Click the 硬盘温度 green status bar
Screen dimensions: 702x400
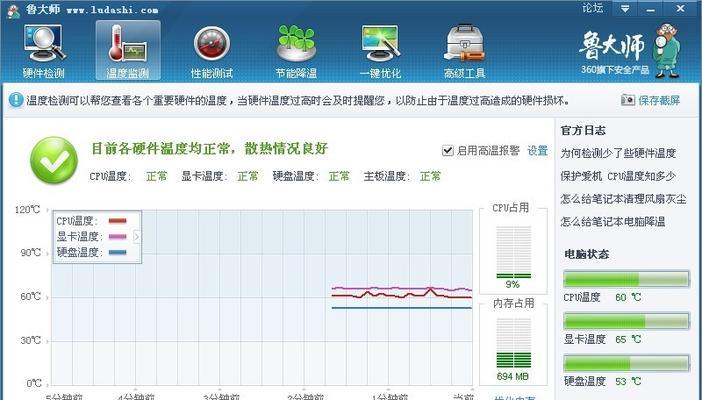[626, 363]
